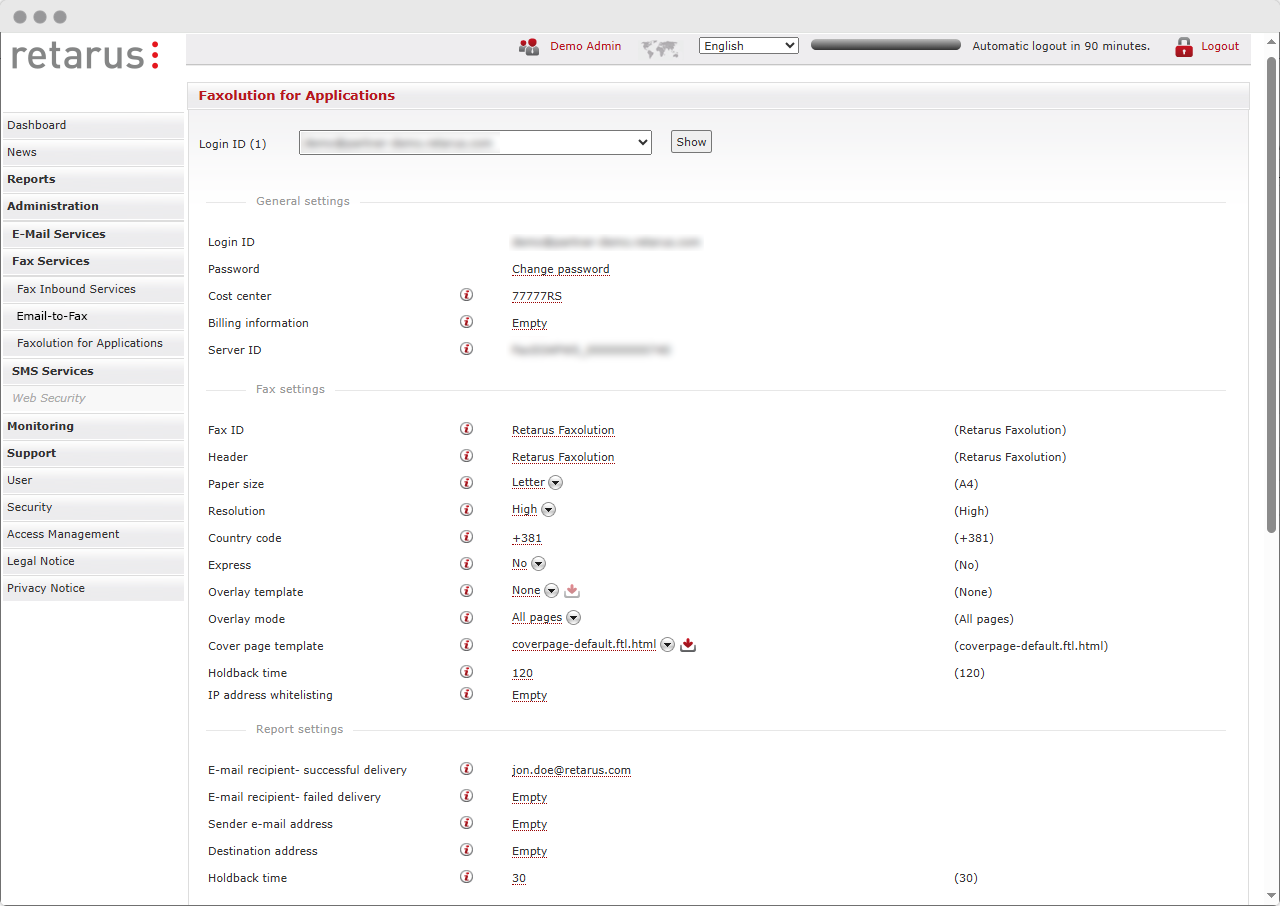
Task: Expand cover page template dropdown arrow
Action: coord(668,645)
